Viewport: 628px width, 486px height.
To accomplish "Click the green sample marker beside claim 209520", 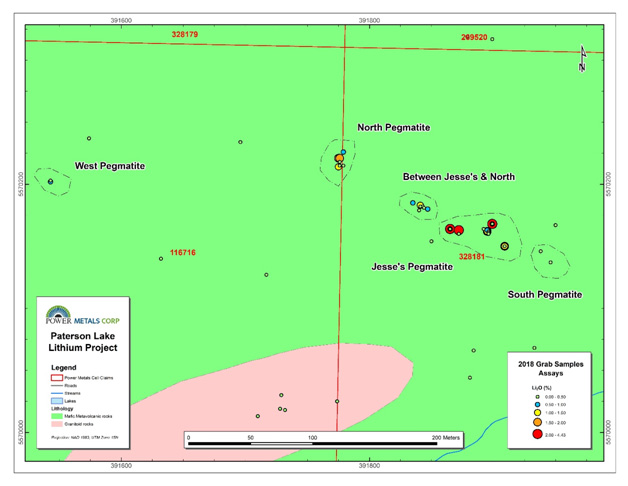I will point(492,39).
